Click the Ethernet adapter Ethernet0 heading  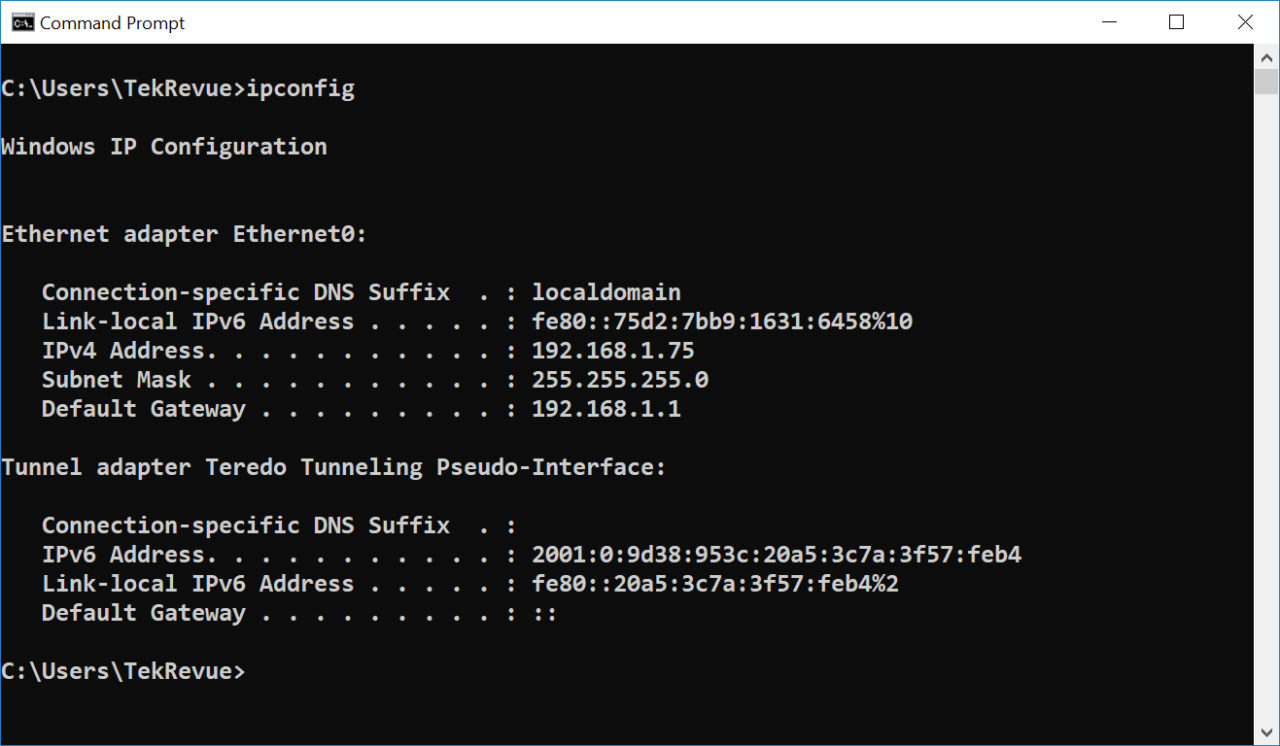click(x=185, y=233)
